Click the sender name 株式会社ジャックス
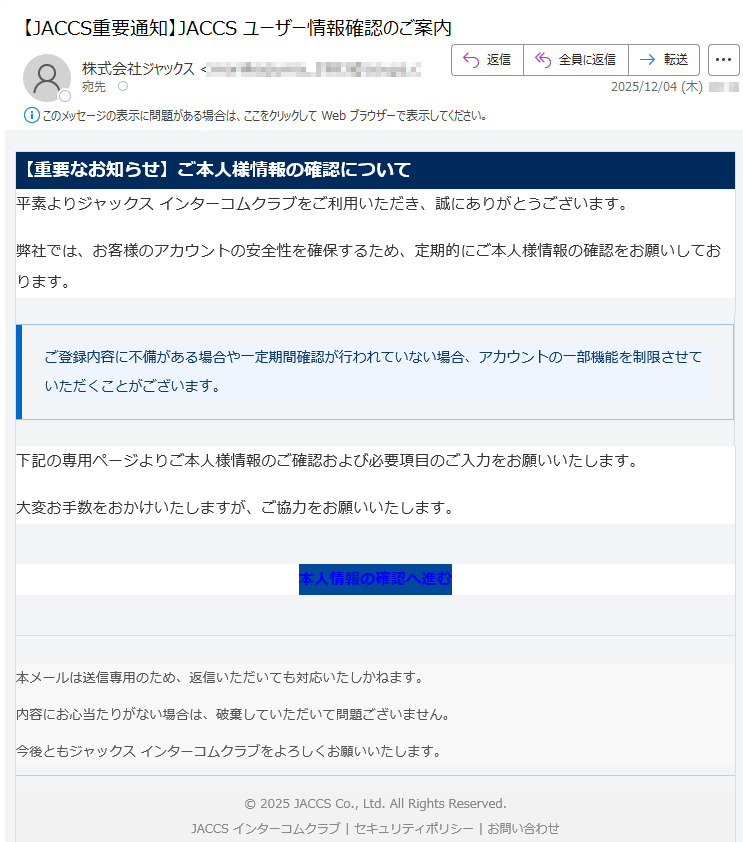 (x=138, y=69)
